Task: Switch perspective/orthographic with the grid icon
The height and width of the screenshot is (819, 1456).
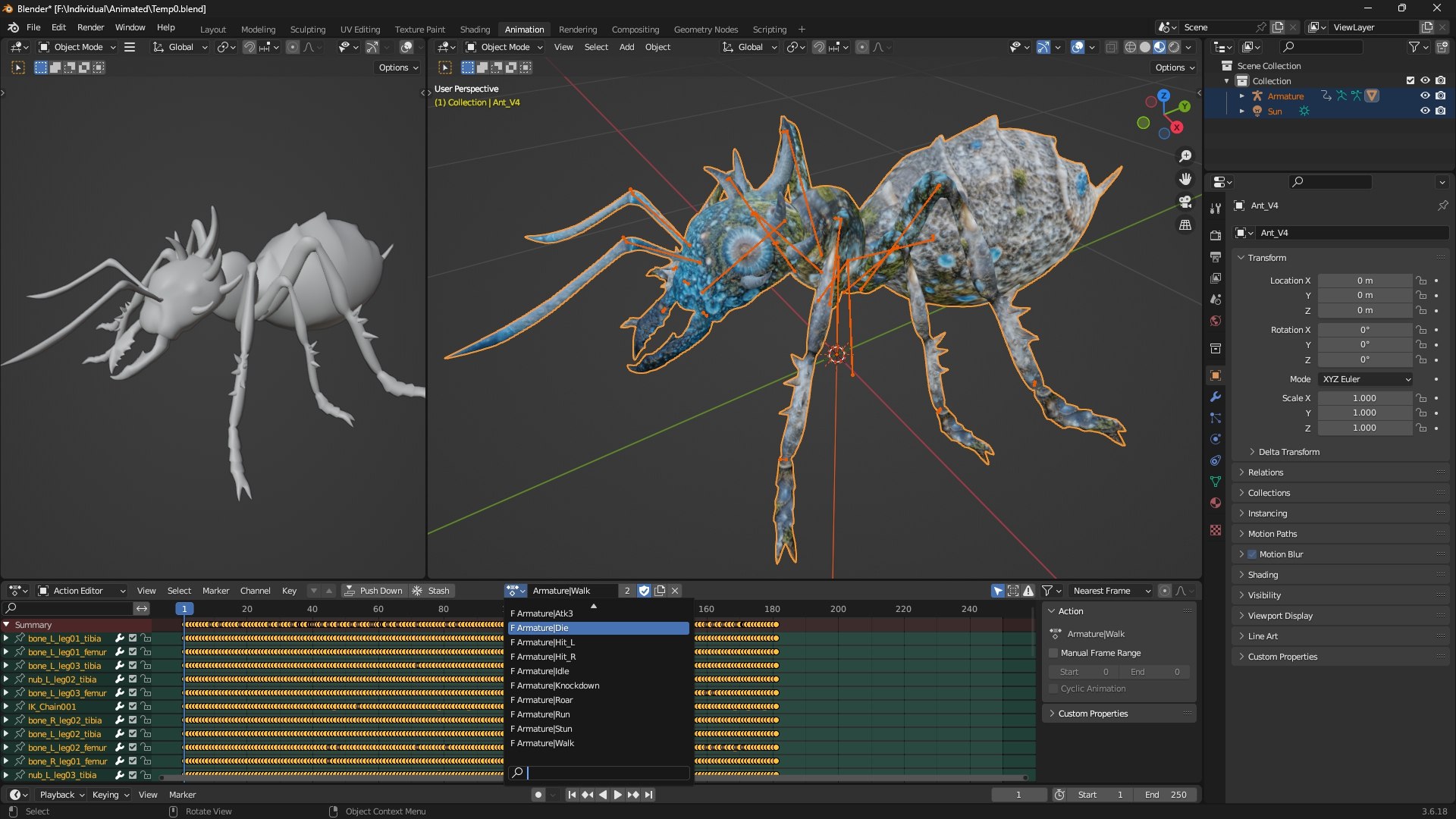Action: [1185, 225]
